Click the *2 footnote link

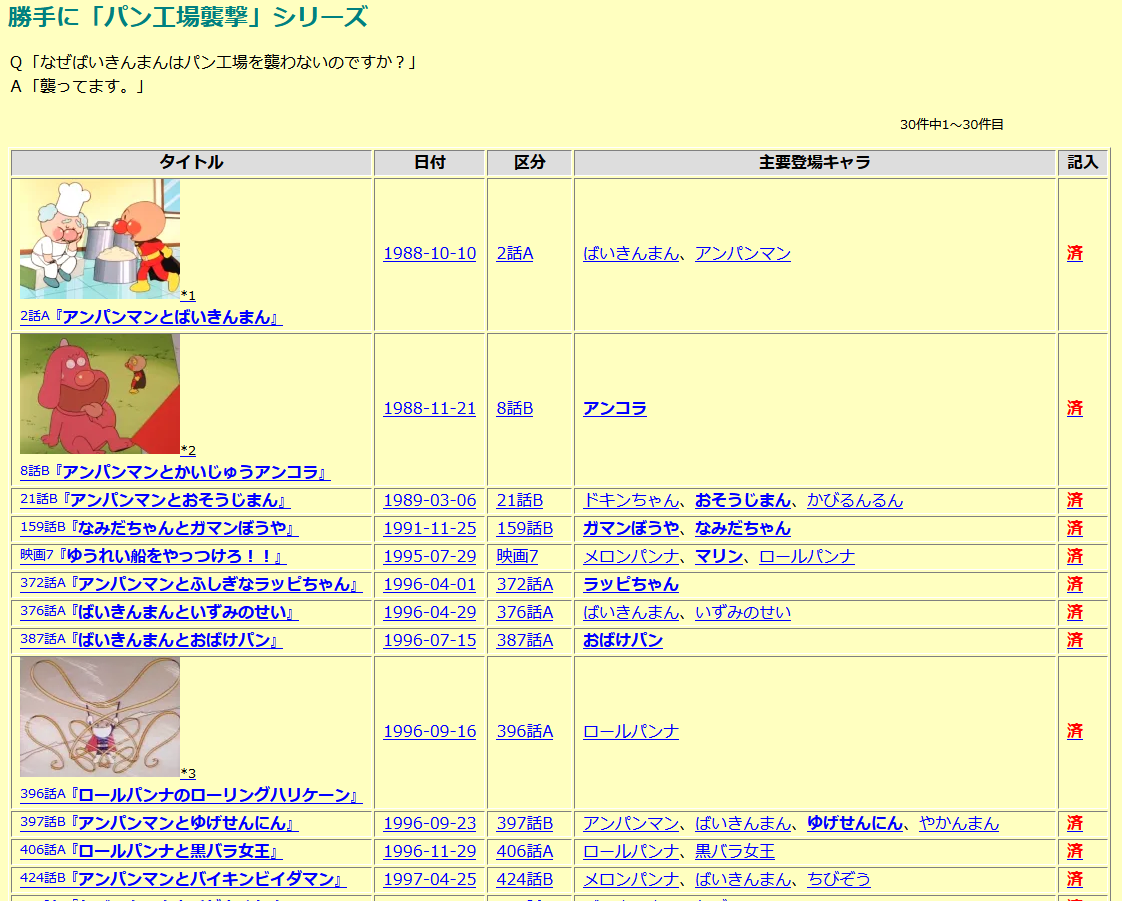[188, 450]
